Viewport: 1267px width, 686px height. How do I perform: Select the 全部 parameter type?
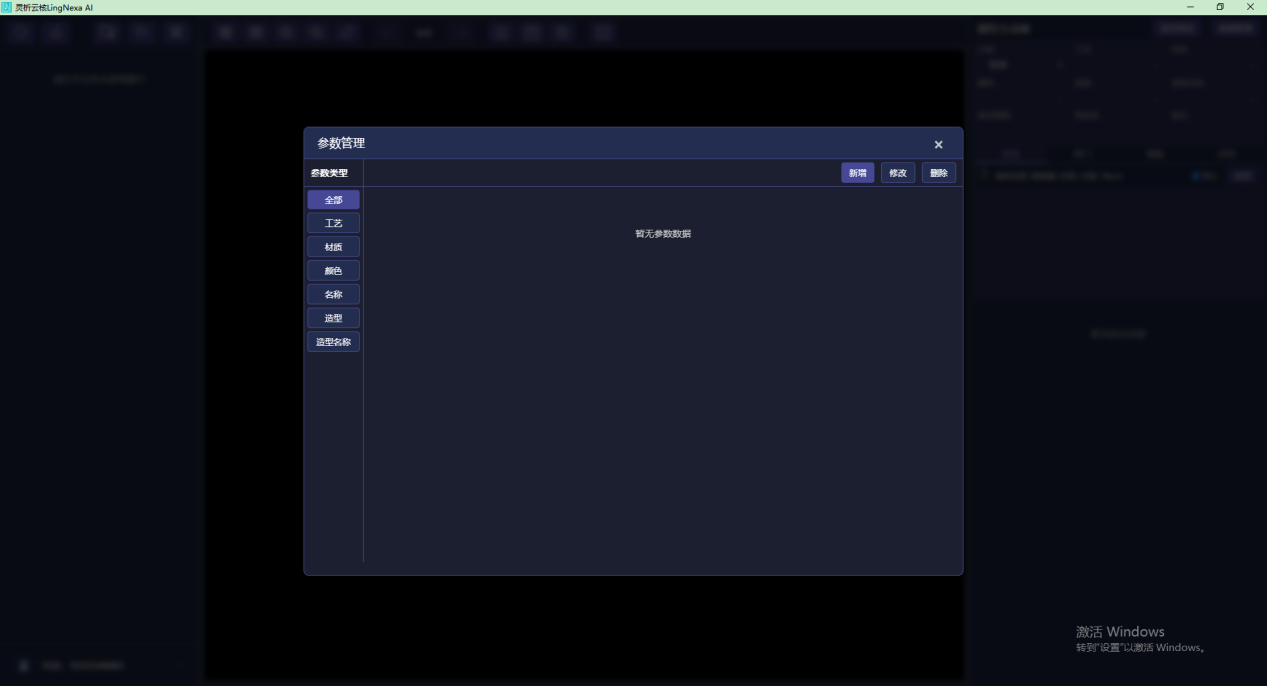pyautogui.click(x=333, y=200)
